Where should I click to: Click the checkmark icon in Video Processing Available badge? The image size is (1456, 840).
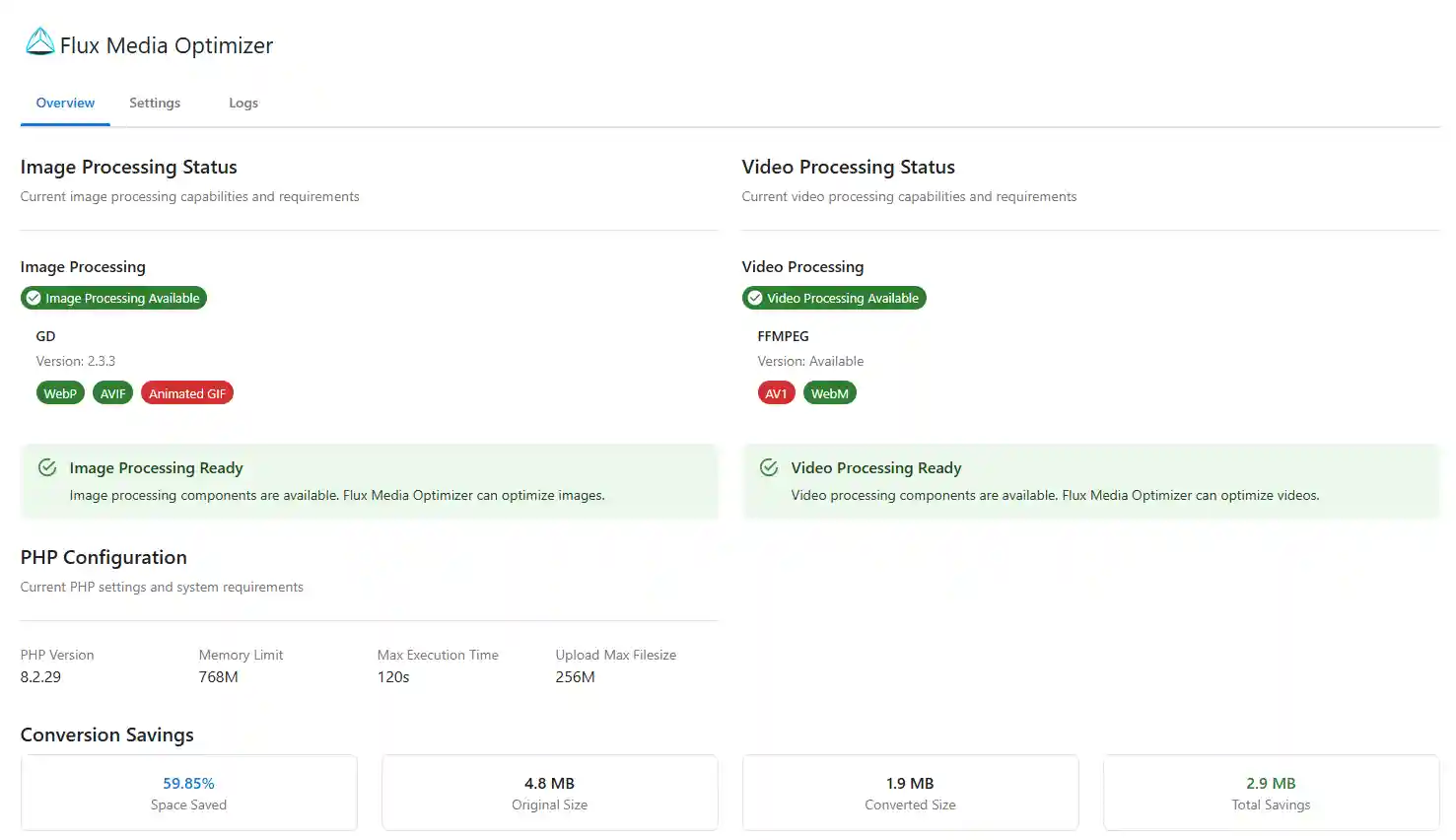click(x=755, y=298)
